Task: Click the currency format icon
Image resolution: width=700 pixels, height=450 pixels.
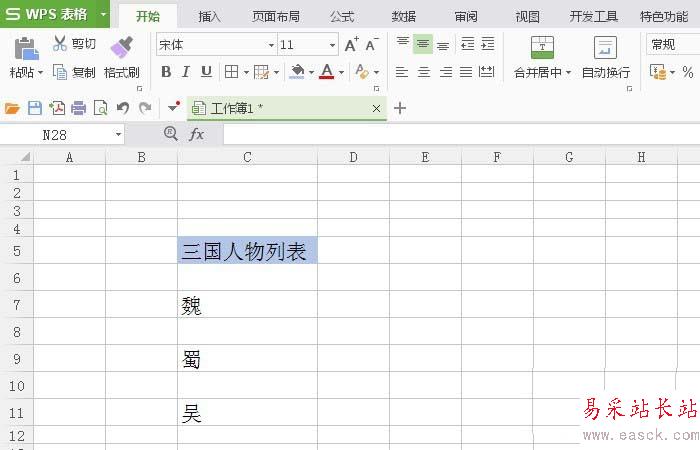Action: [658, 72]
